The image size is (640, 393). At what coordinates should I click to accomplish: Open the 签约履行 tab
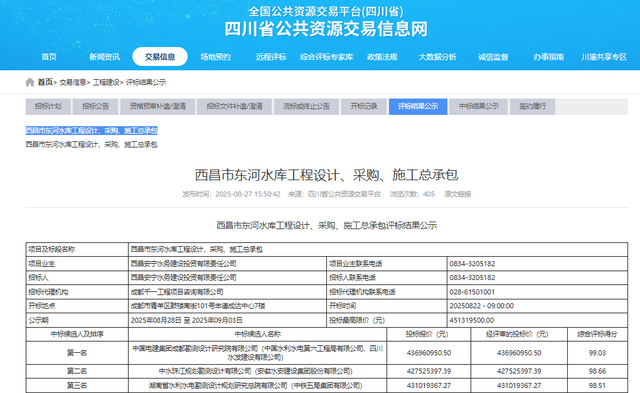(x=532, y=107)
